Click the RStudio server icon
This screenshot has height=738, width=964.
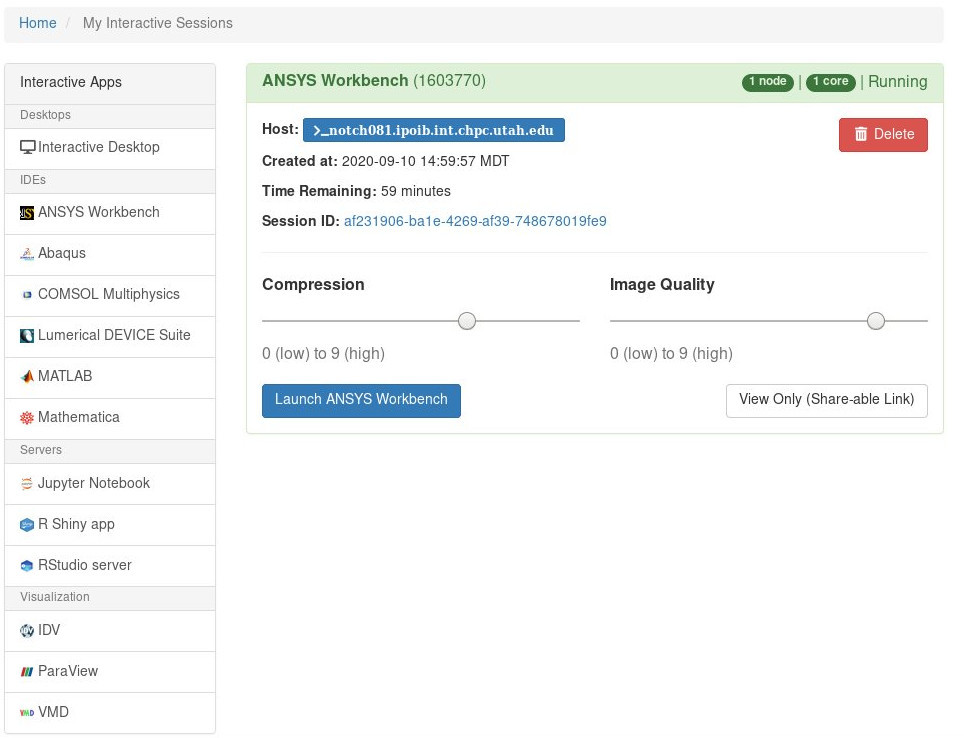click(27, 566)
